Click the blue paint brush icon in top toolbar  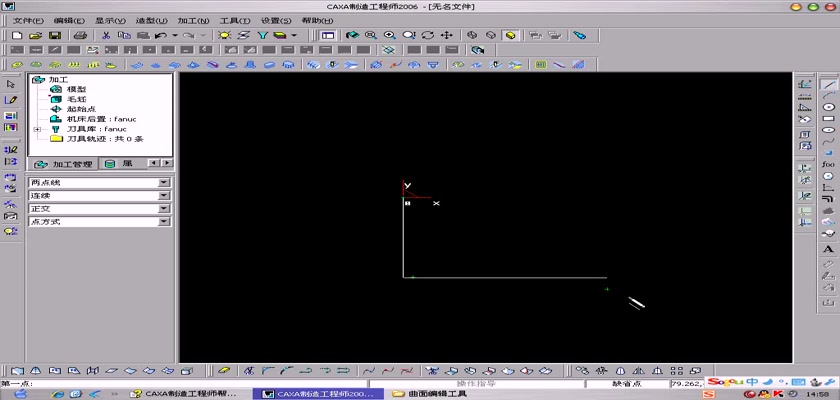580,35
